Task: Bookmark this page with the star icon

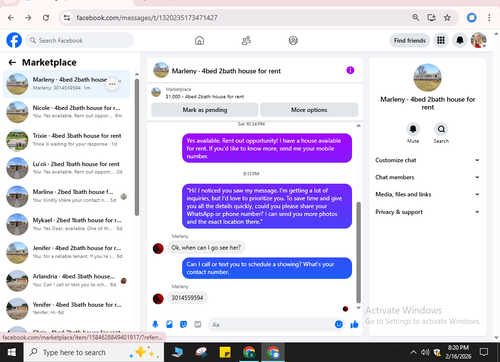Action: click(x=447, y=18)
